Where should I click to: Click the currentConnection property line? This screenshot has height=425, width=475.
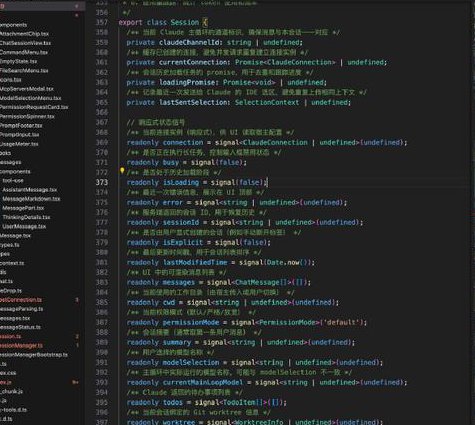(x=256, y=62)
